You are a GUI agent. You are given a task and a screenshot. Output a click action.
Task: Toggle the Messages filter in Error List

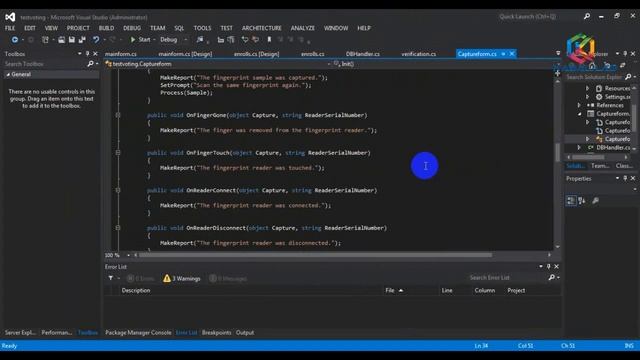click(x=228, y=278)
